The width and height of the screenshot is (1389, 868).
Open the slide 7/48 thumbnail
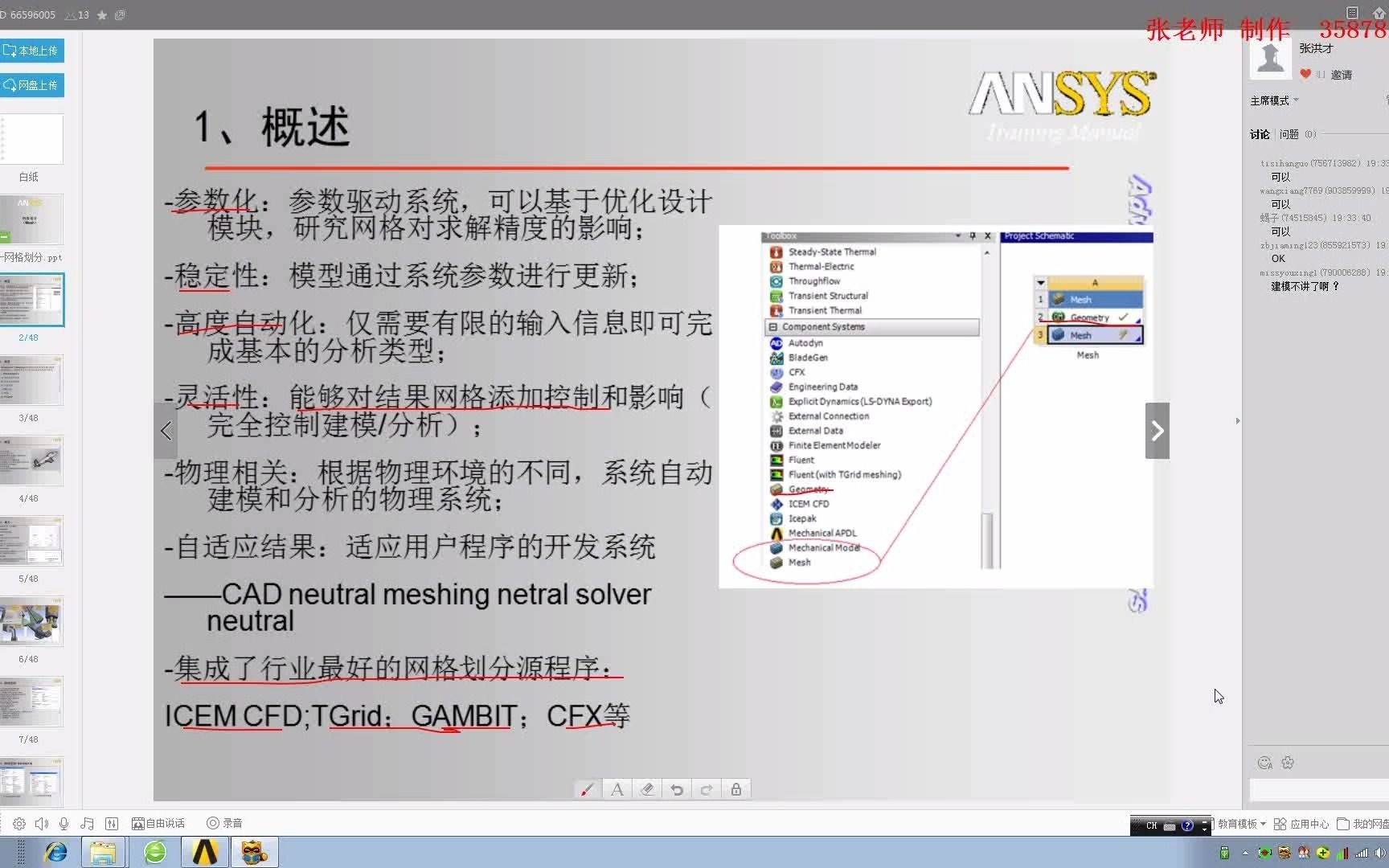31,702
